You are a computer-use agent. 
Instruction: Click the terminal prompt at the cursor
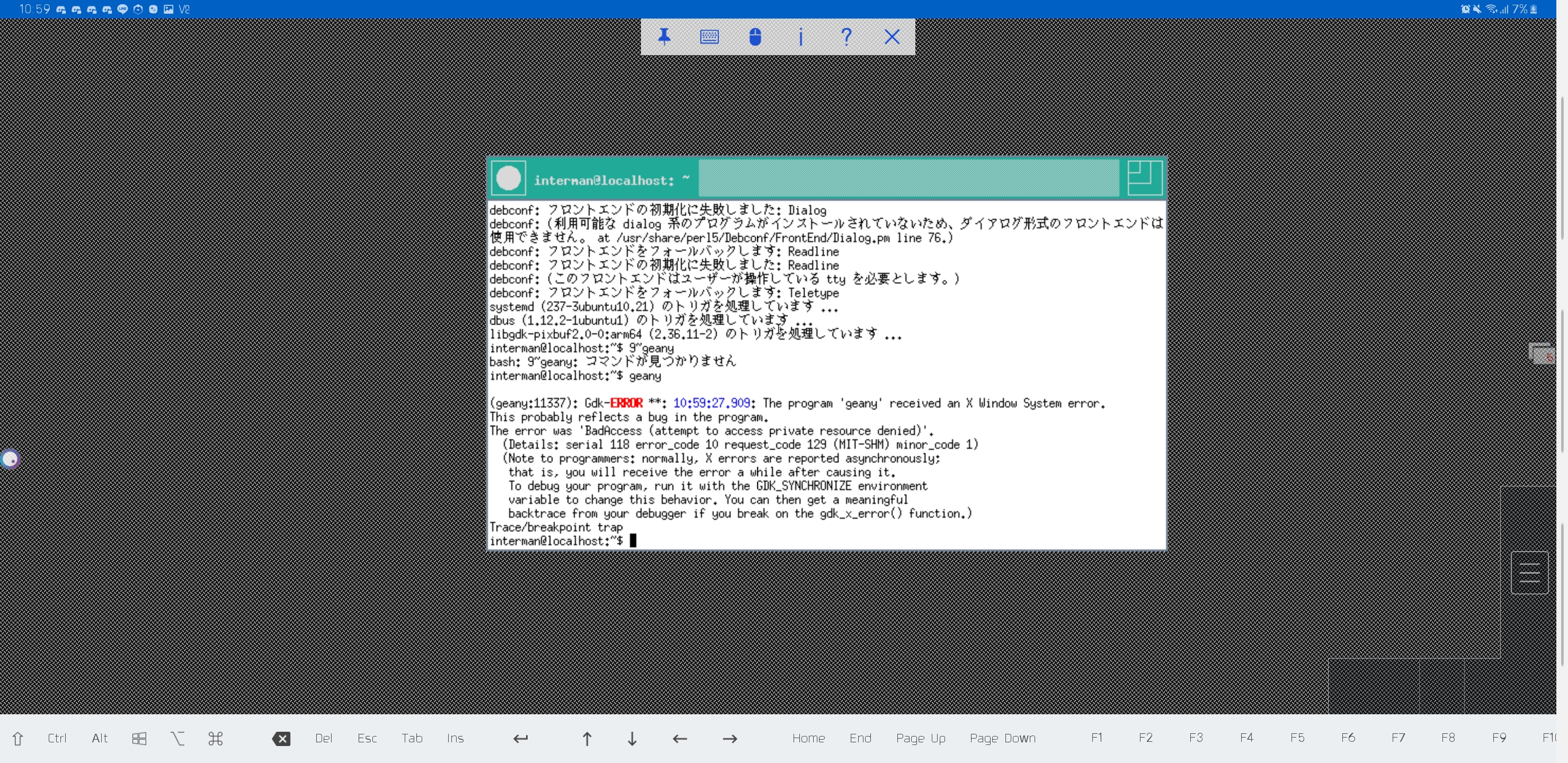[633, 541]
